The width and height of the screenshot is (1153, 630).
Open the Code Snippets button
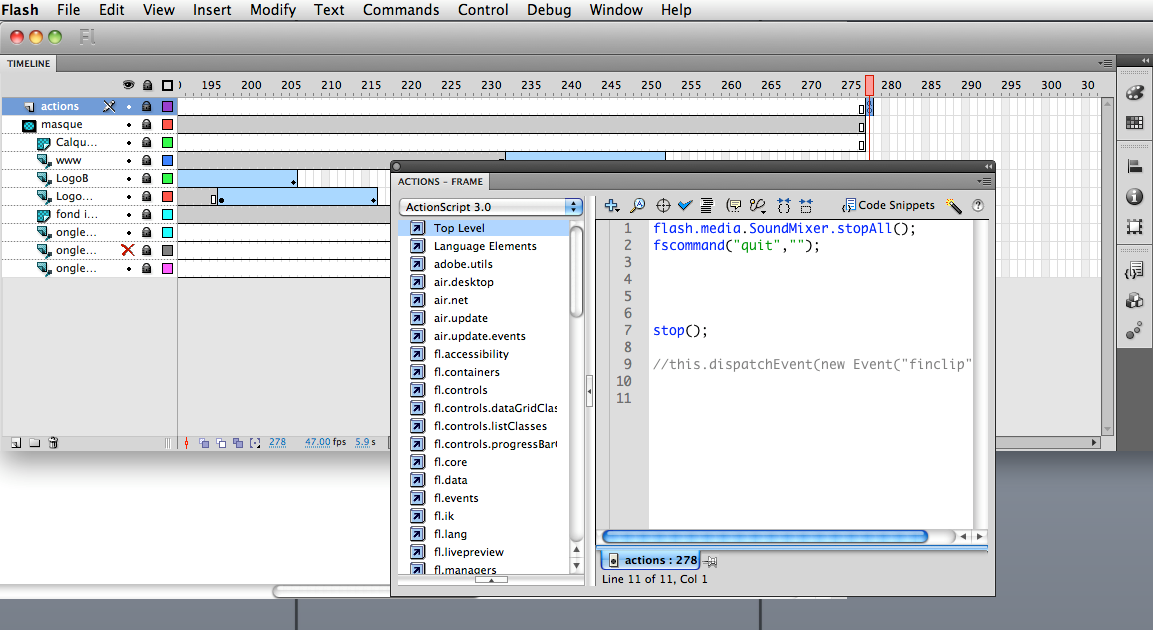point(888,205)
